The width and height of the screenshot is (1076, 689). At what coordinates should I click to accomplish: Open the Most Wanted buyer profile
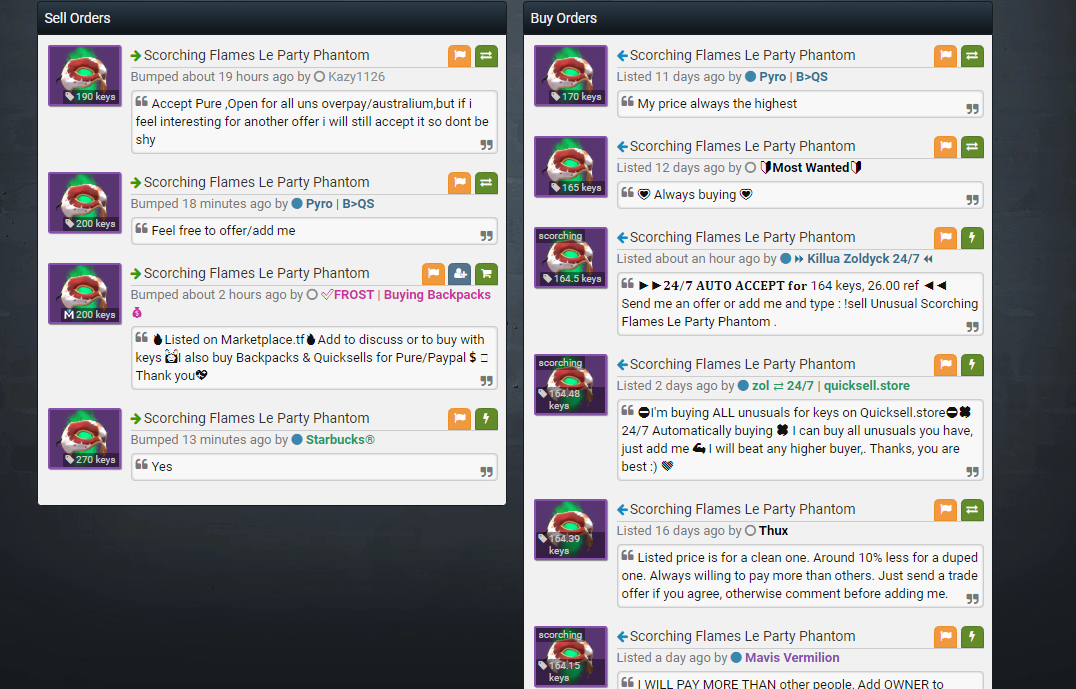(810, 167)
